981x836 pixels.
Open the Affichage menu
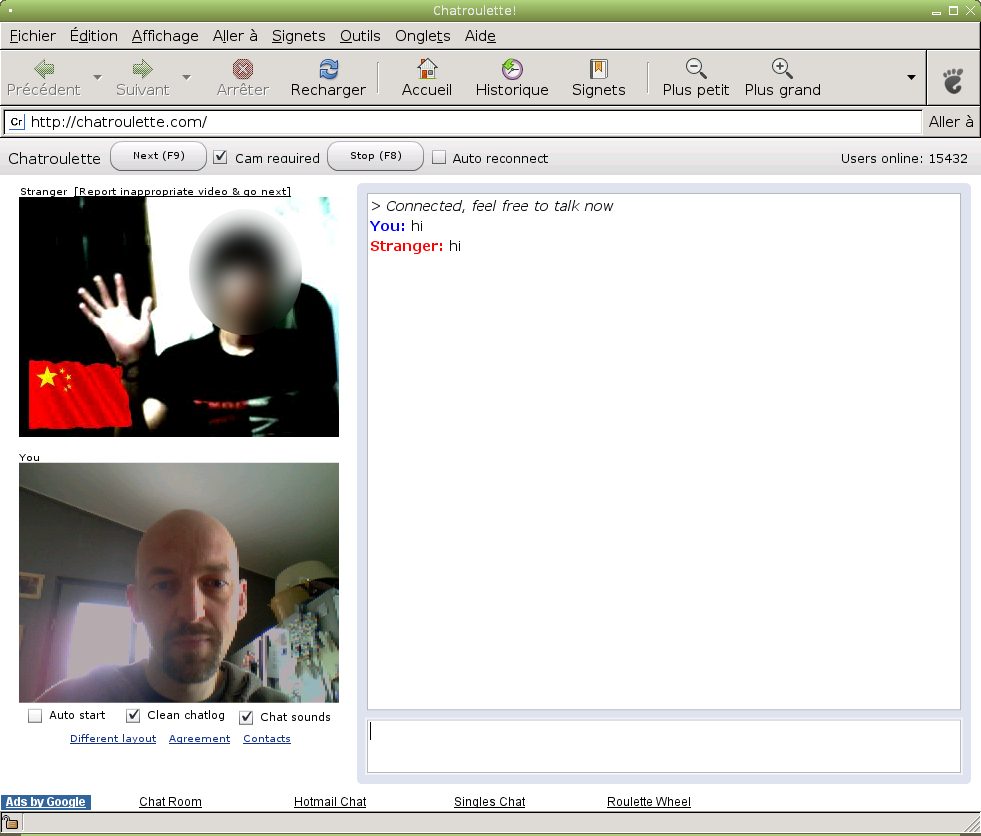click(x=165, y=36)
